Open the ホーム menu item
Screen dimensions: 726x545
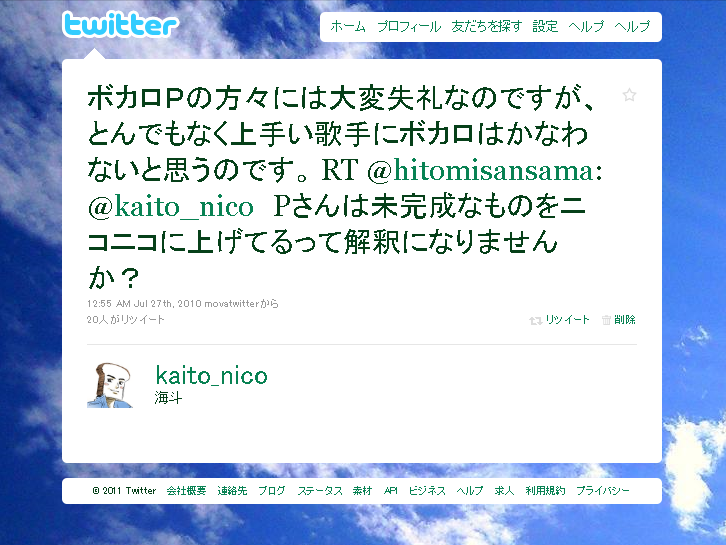click(348, 26)
